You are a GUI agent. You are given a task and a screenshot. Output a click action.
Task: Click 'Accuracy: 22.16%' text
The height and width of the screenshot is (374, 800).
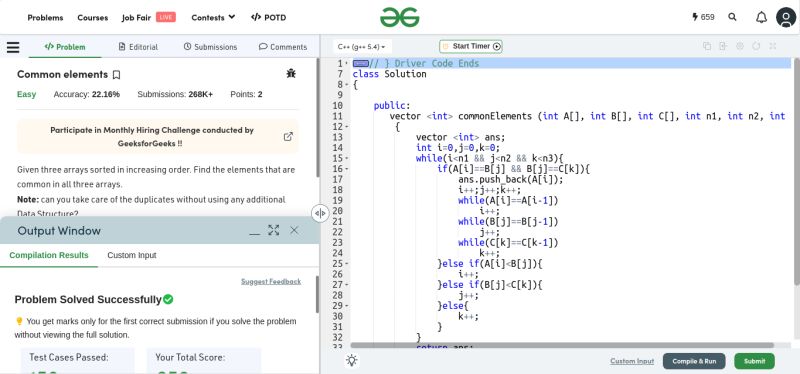(x=87, y=94)
